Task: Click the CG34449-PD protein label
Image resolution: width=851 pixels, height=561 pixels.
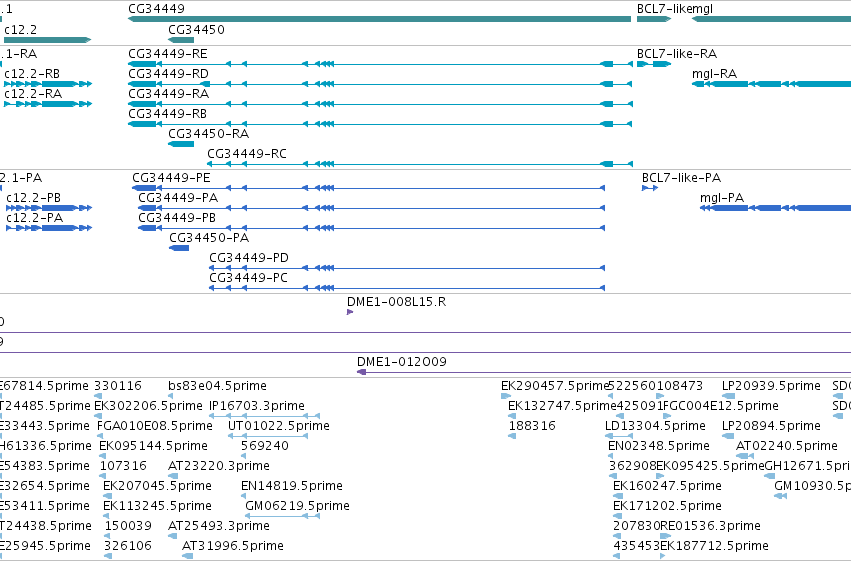Action: pos(249,258)
